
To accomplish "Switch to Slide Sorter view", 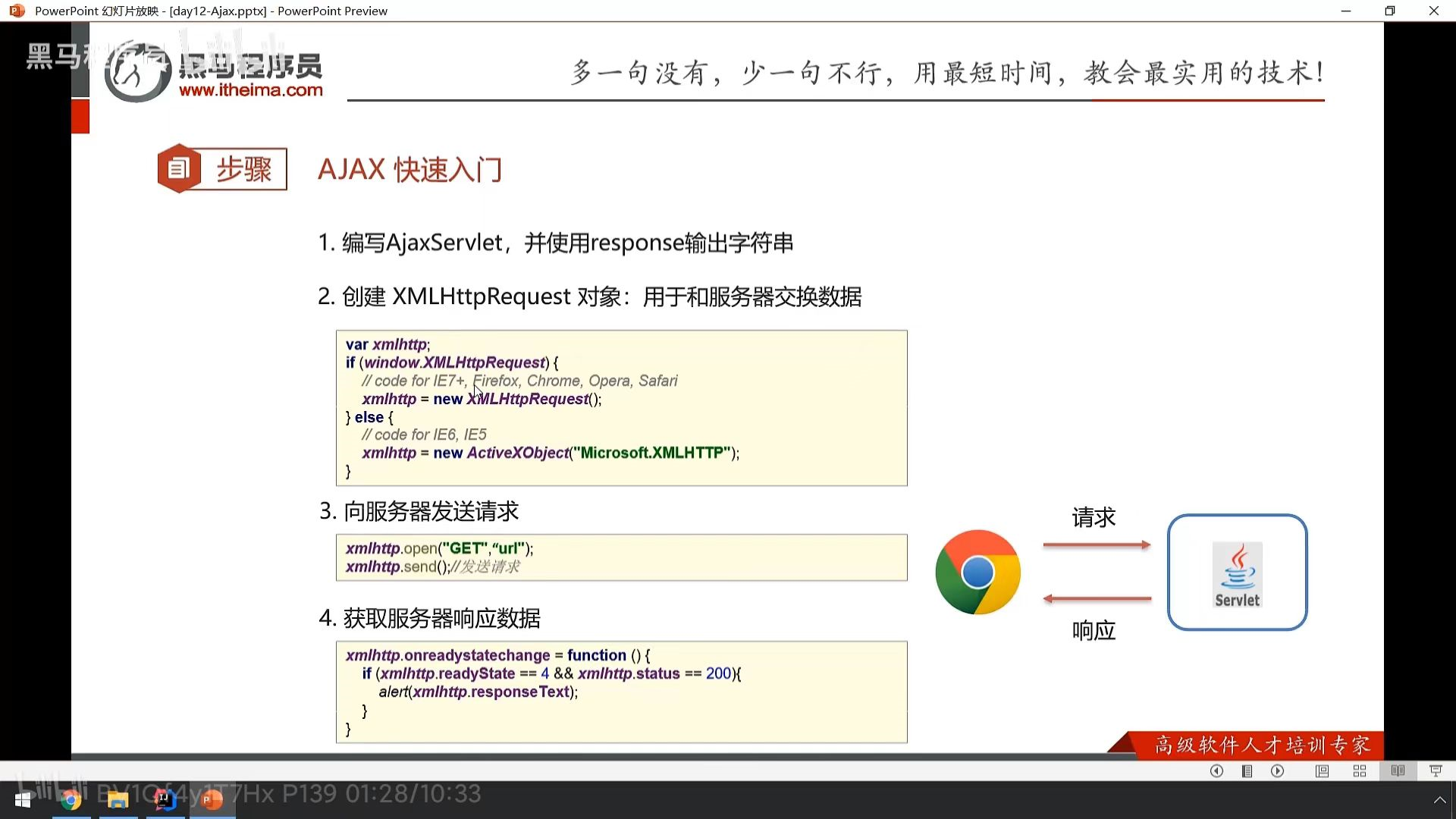I will (1360, 771).
